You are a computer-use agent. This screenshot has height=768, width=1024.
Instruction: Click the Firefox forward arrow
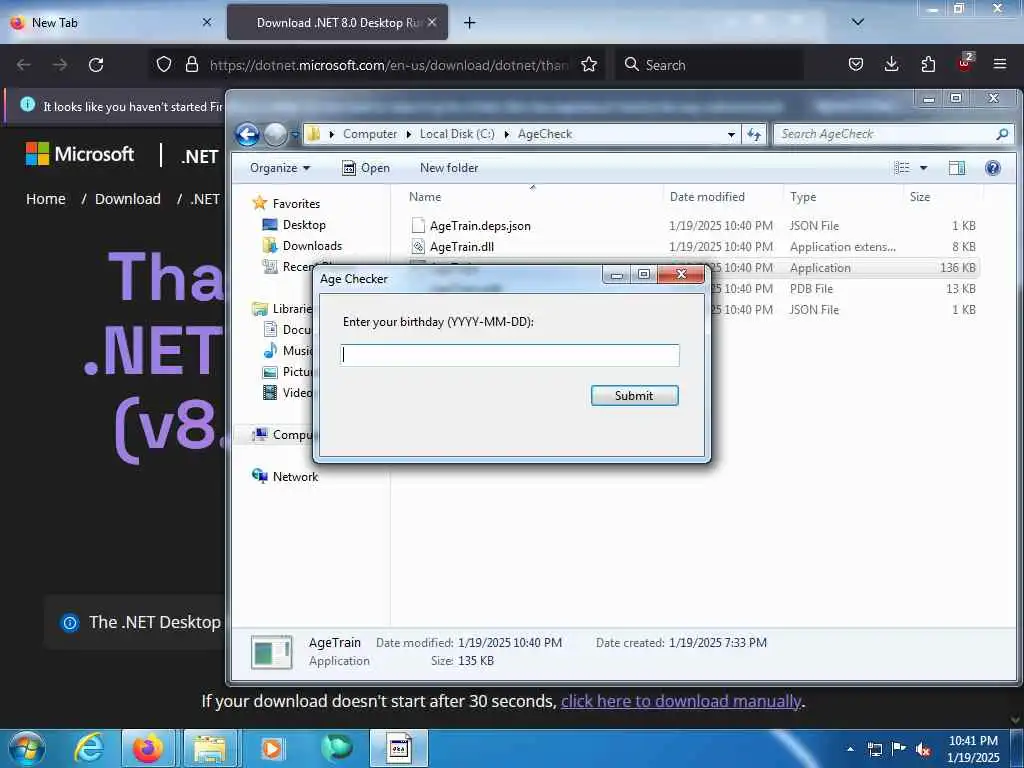[59, 65]
